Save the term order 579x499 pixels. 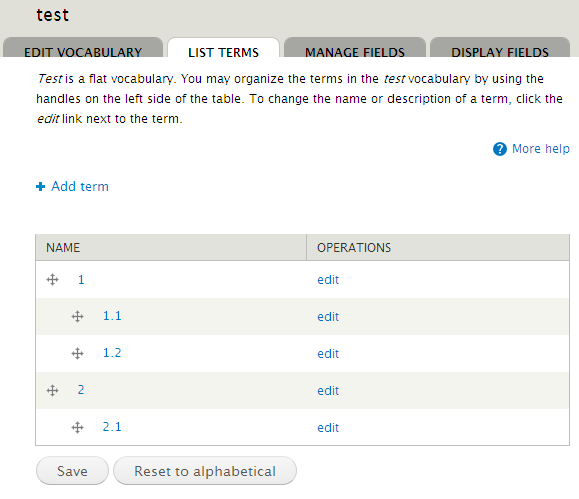(x=72, y=471)
